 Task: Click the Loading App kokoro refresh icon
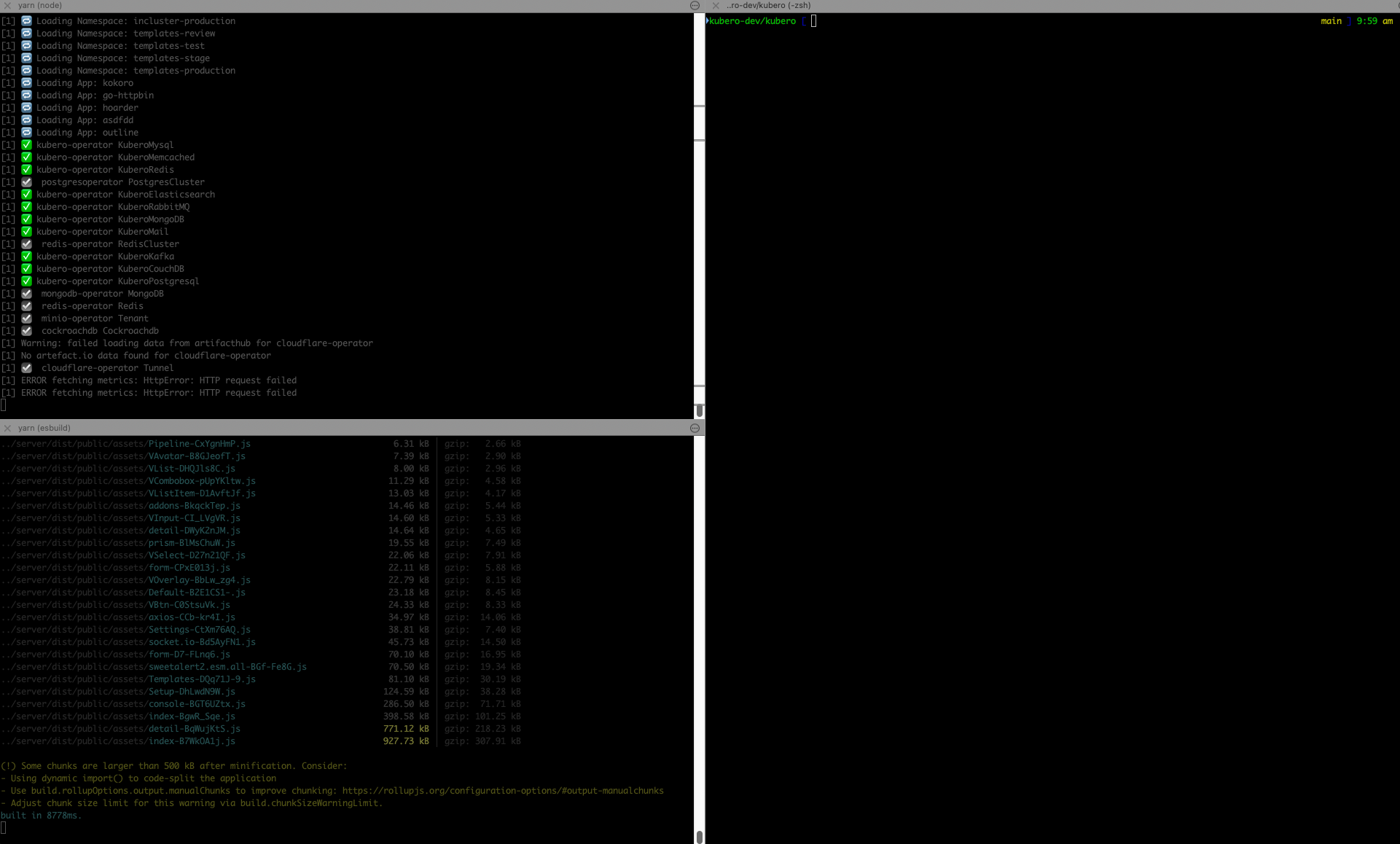(27, 83)
